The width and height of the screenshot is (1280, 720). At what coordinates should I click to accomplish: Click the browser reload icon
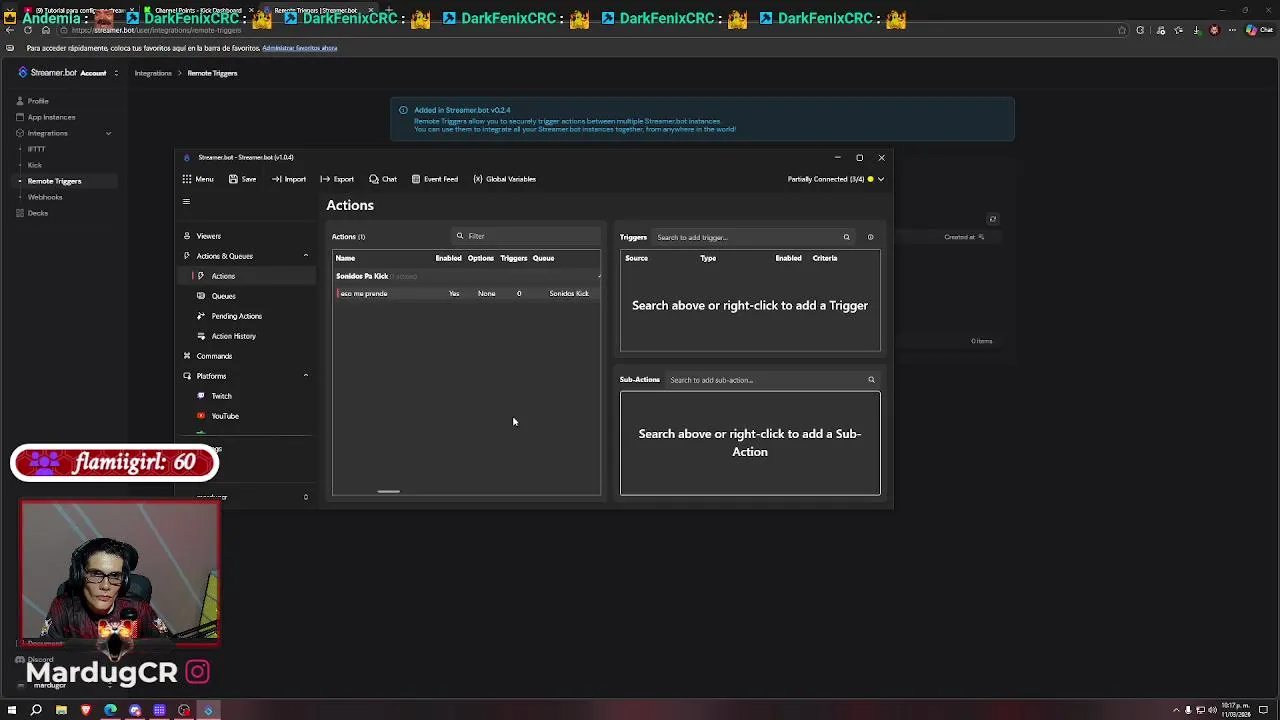28,30
